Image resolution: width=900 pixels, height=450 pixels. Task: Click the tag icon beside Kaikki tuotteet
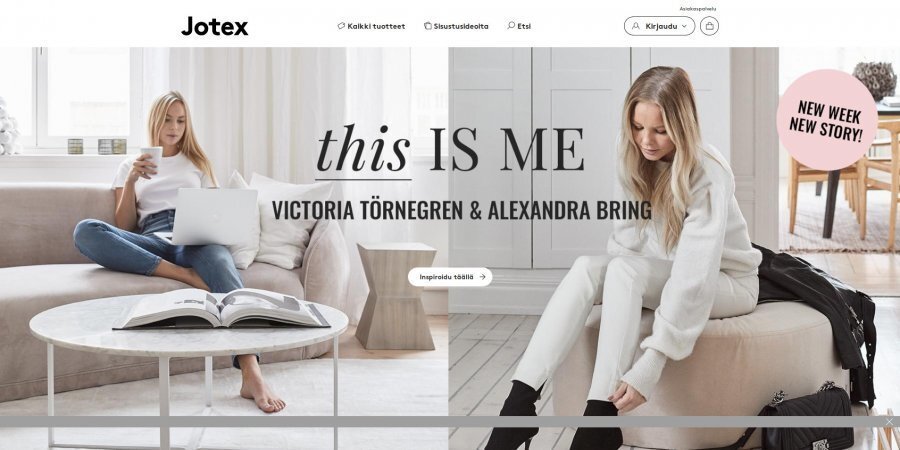pos(341,26)
